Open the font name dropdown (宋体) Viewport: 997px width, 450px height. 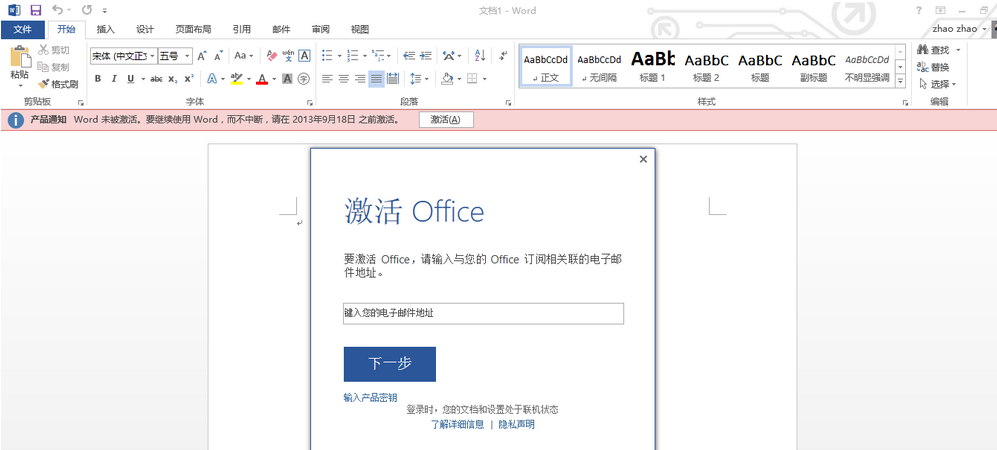coord(153,57)
